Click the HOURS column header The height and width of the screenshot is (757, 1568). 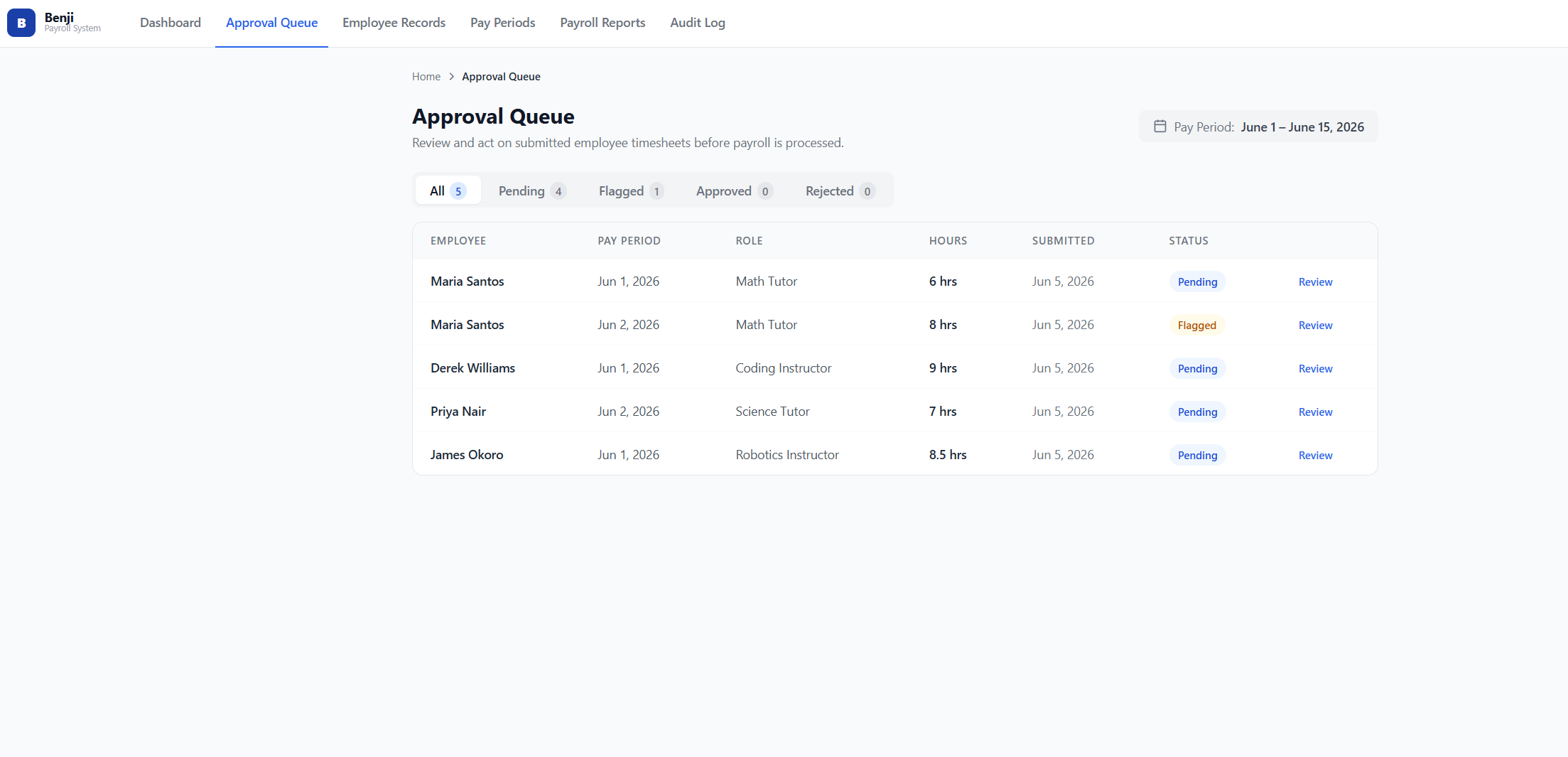[x=948, y=240]
